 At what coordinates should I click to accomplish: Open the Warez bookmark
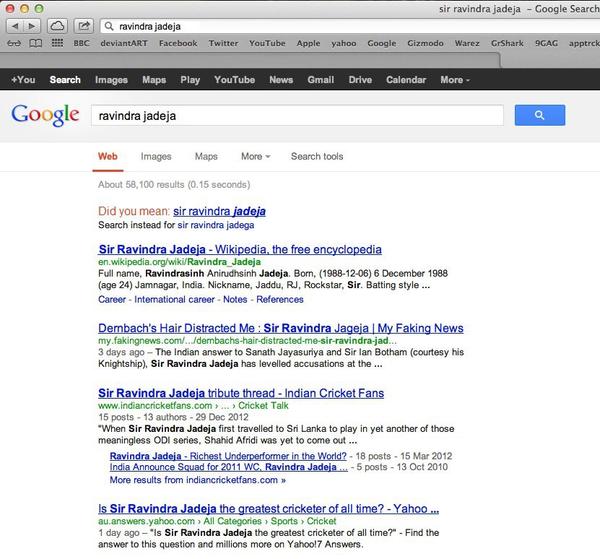click(x=467, y=43)
